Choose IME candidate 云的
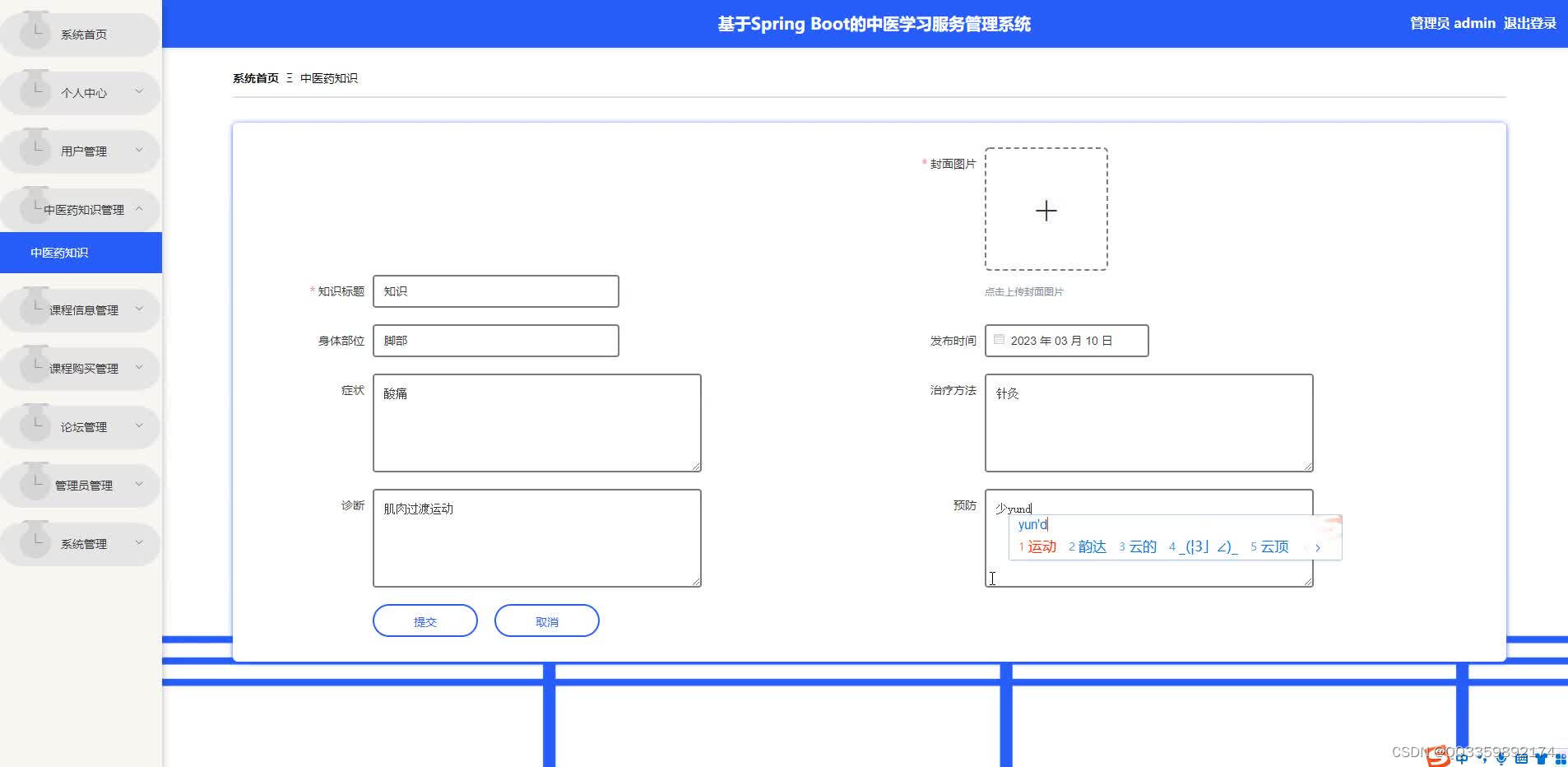The height and width of the screenshot is (767, 1568). point(1138,546)
